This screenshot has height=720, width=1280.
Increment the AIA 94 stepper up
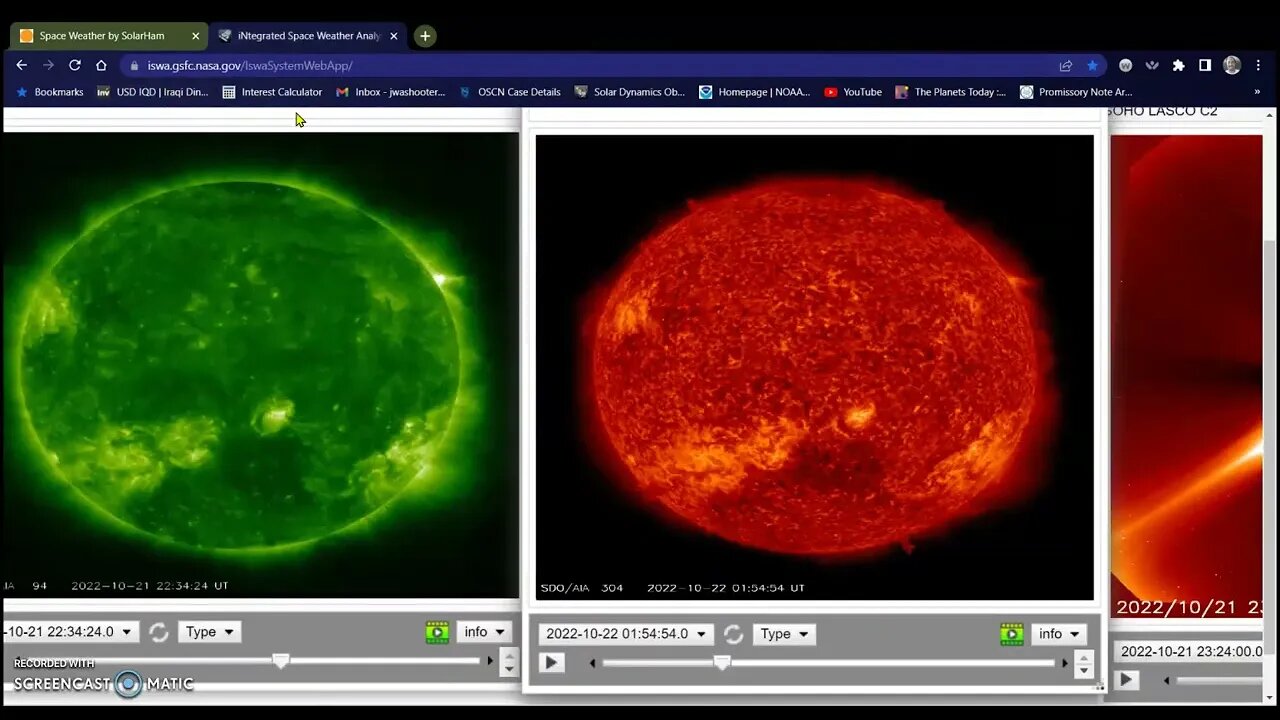(x=509, y=656)
